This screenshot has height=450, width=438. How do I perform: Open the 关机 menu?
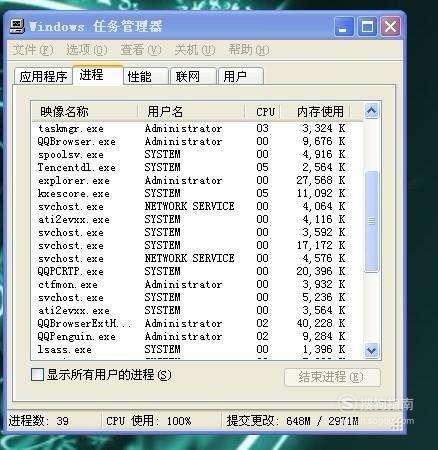pos(195,50)
